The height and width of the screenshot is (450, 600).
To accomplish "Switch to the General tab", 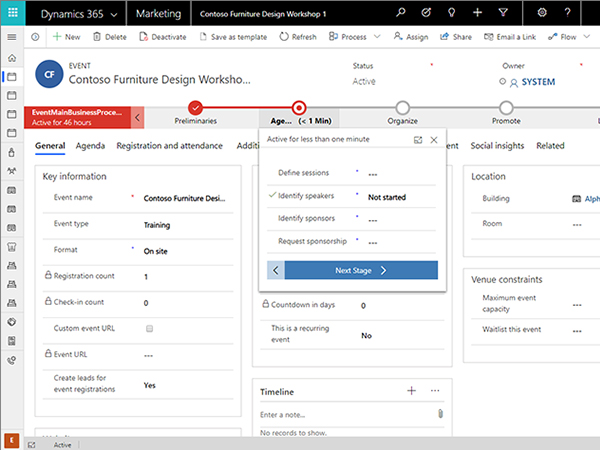I will click(x=50, y=146).
